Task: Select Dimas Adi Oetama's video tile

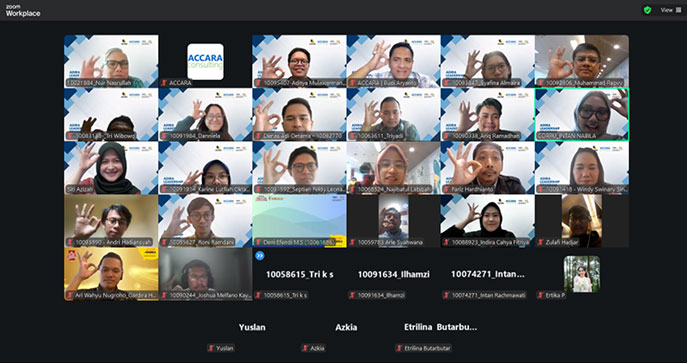Action: 299,114
